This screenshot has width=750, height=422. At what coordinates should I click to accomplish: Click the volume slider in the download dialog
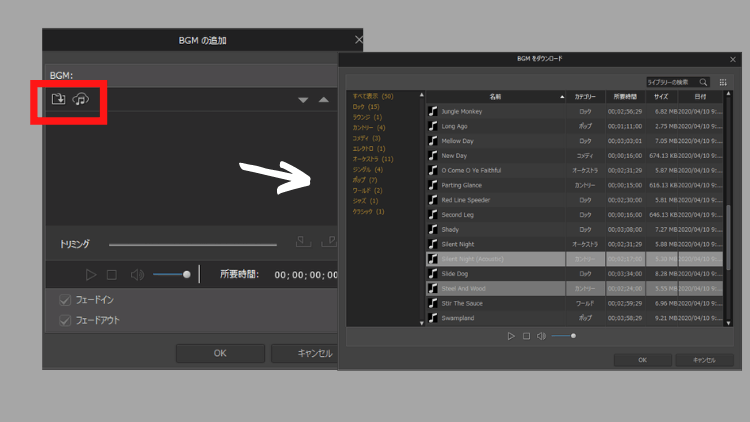coord(563,336)
